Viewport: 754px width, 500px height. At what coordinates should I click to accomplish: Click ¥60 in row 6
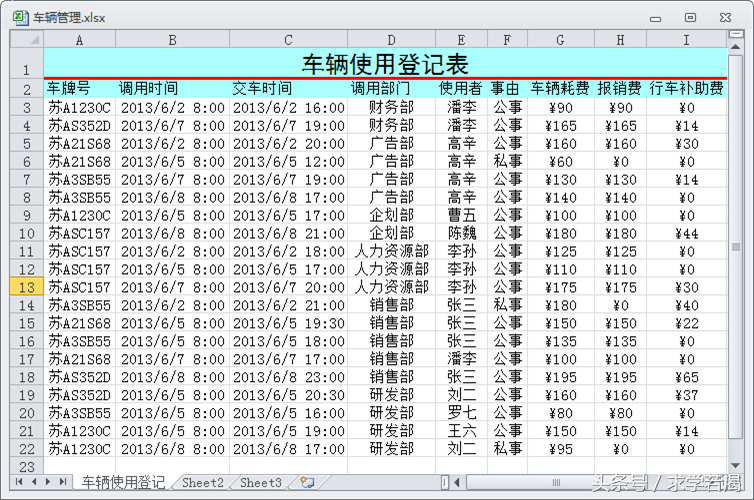561,162
